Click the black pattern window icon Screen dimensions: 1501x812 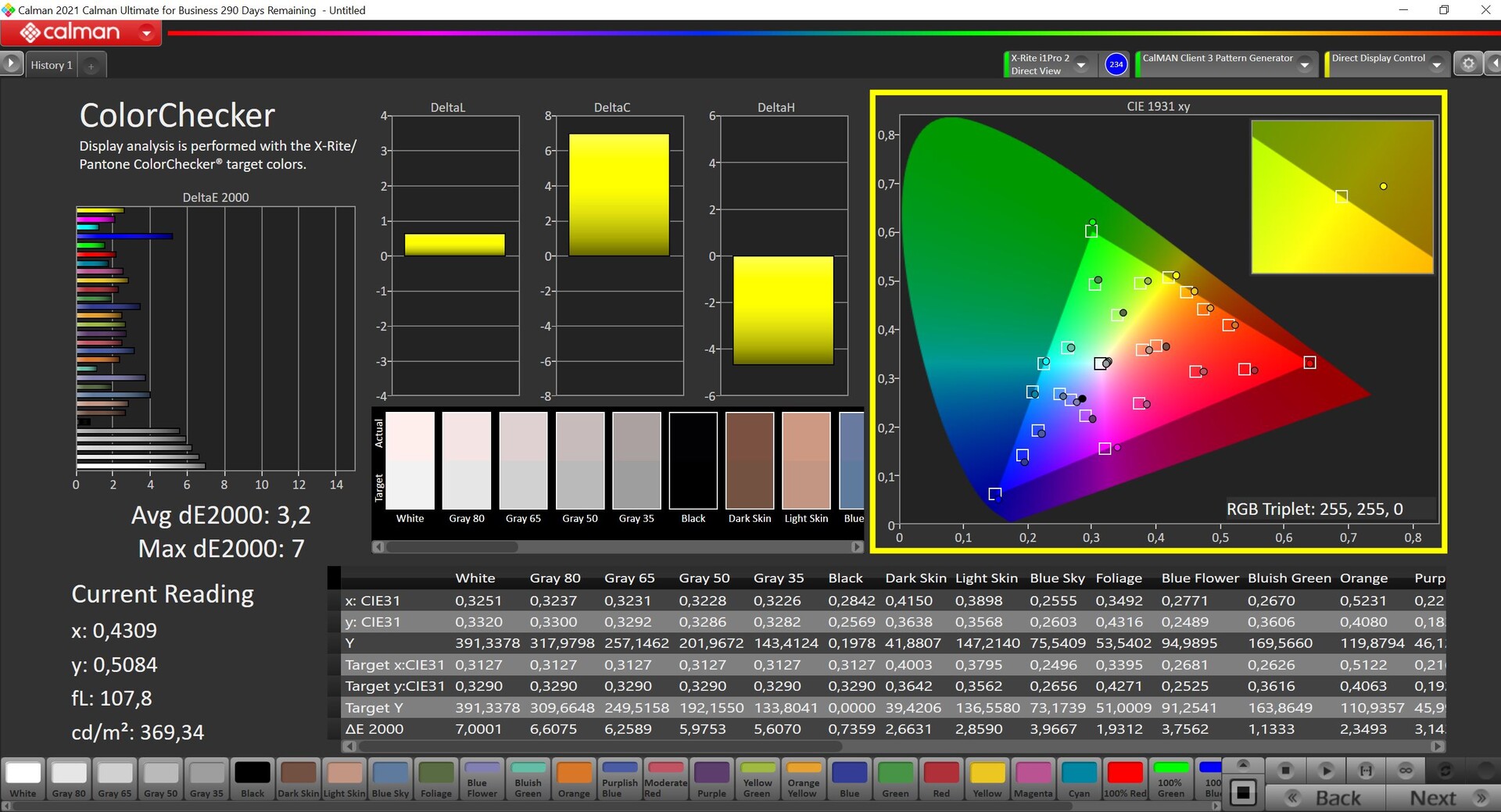[x=1243, y=793]
